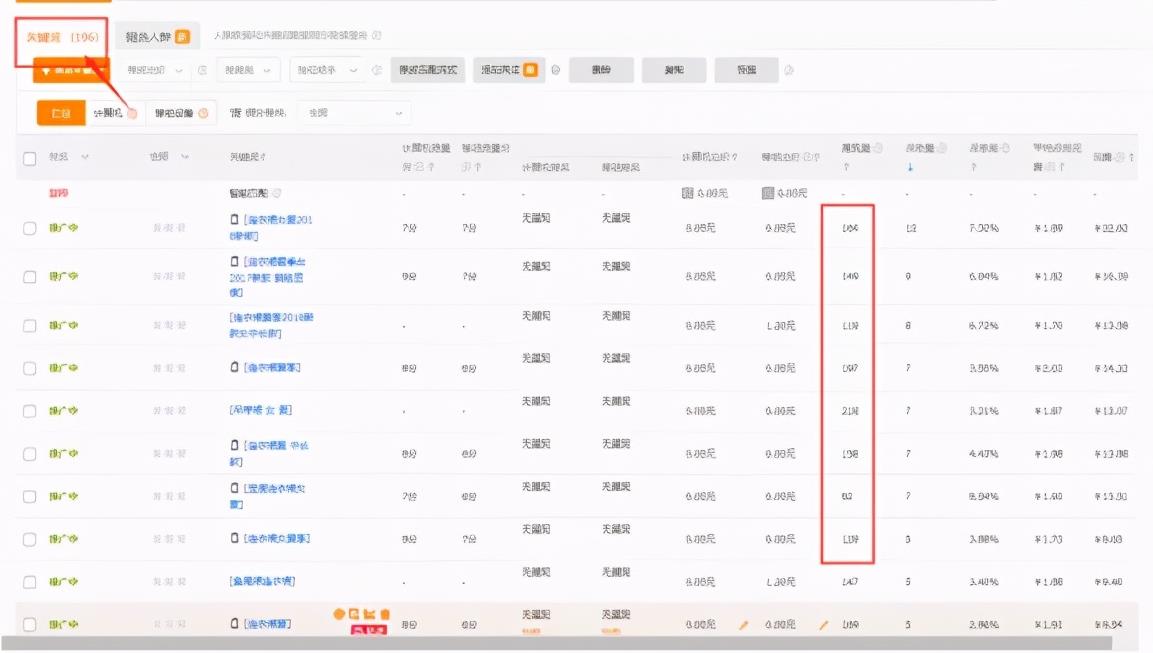Click the round icon after the third toolbar dropdown

376,70
